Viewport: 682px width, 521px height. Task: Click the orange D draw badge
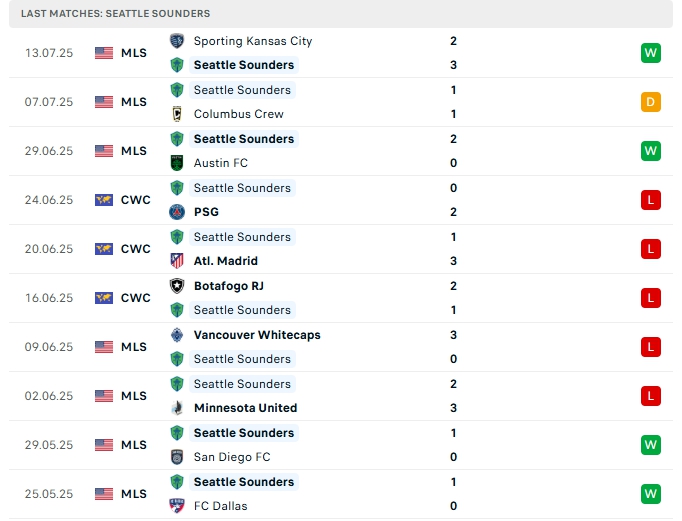coord(652,102)
